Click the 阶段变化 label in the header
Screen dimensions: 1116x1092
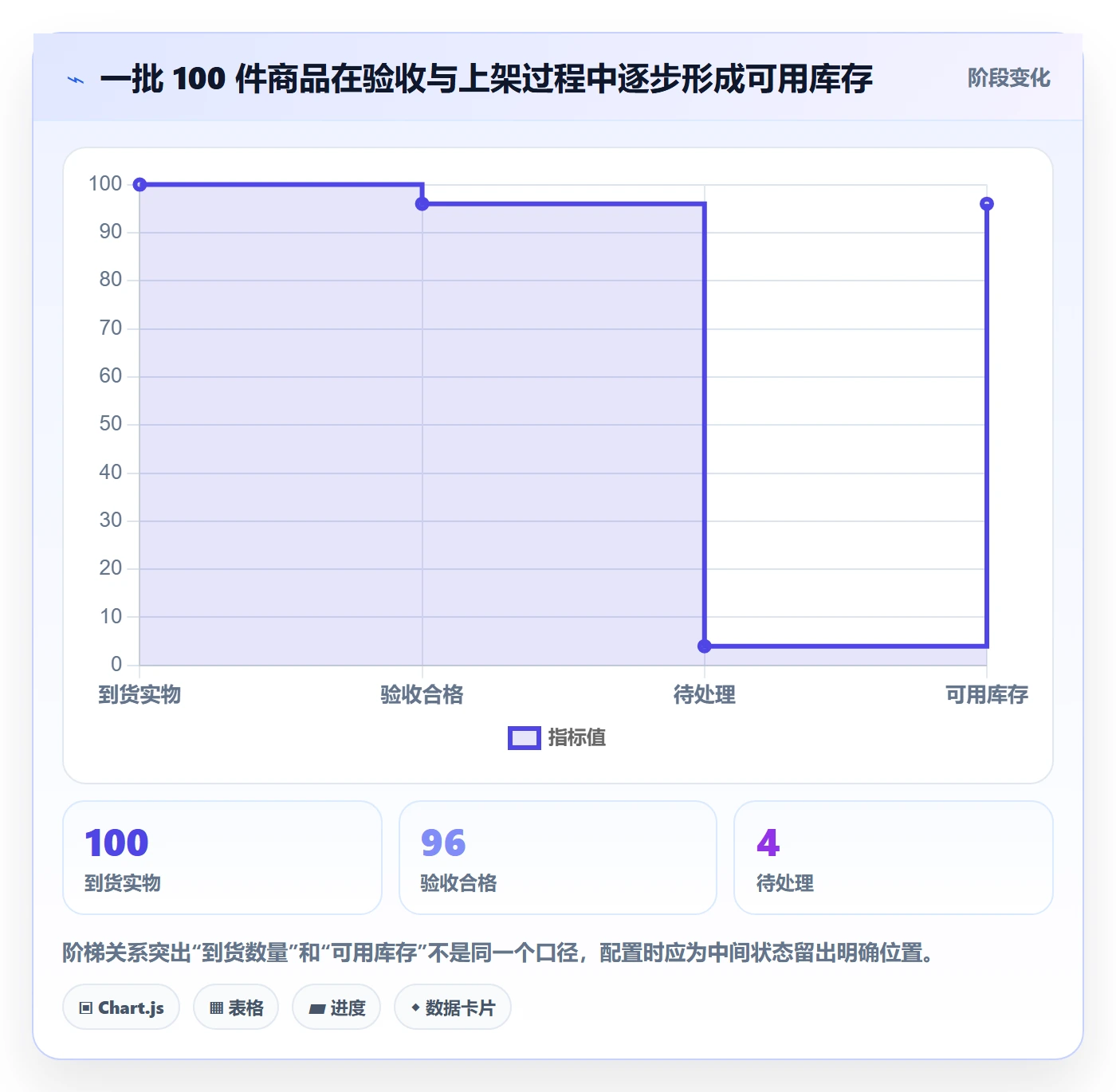coord(1008,78)
